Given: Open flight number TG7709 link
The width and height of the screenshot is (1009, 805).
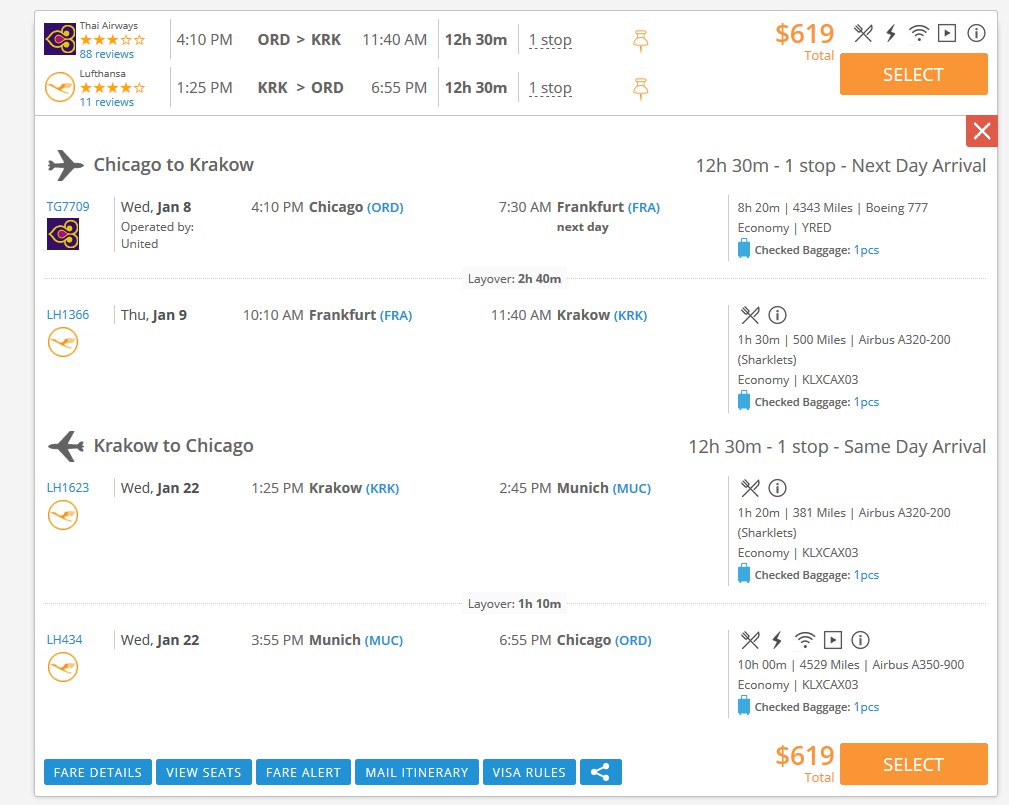Looking at the screenshot, I should tap(68, 207).
